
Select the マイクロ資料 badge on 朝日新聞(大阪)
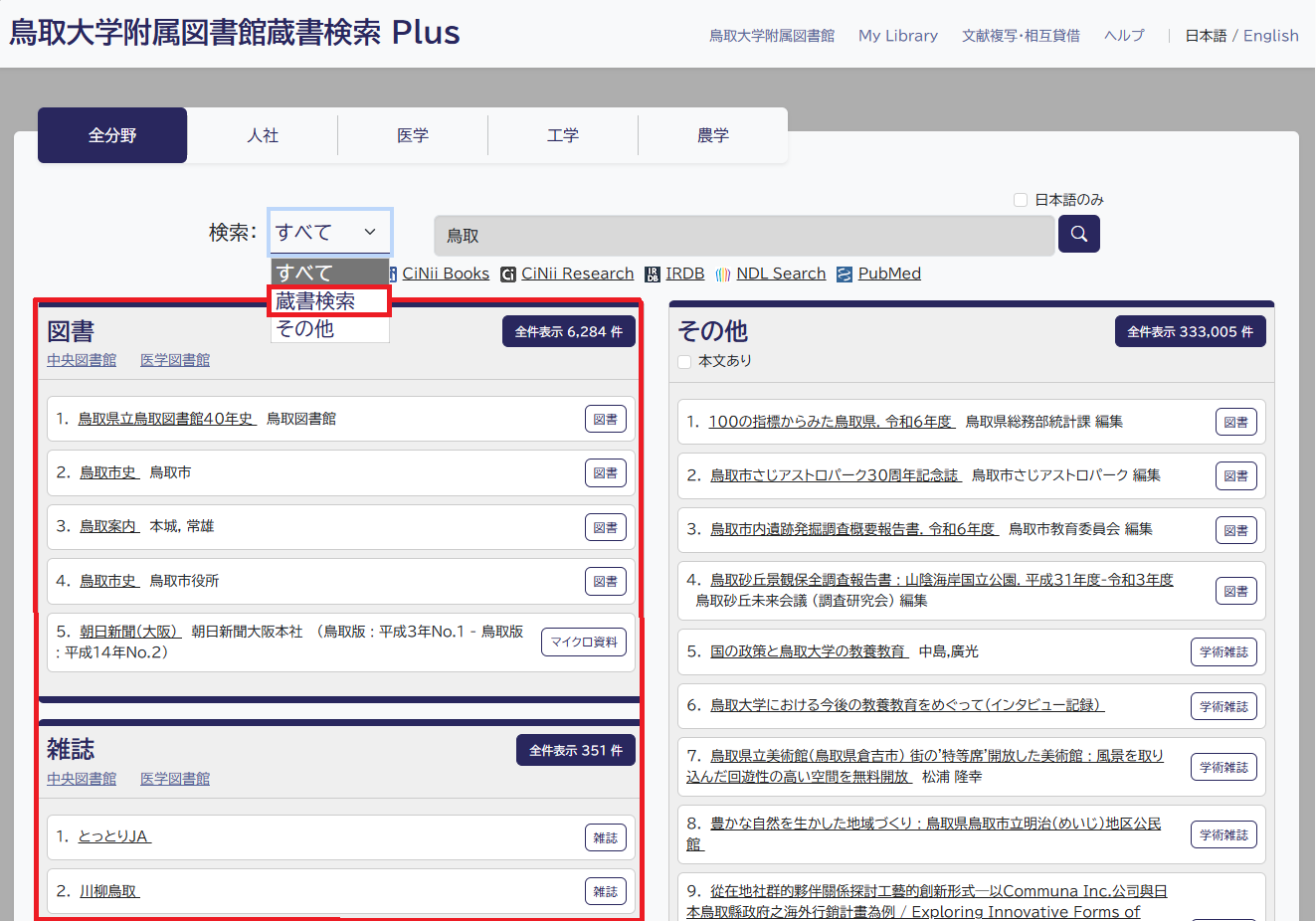pos(583,642)
